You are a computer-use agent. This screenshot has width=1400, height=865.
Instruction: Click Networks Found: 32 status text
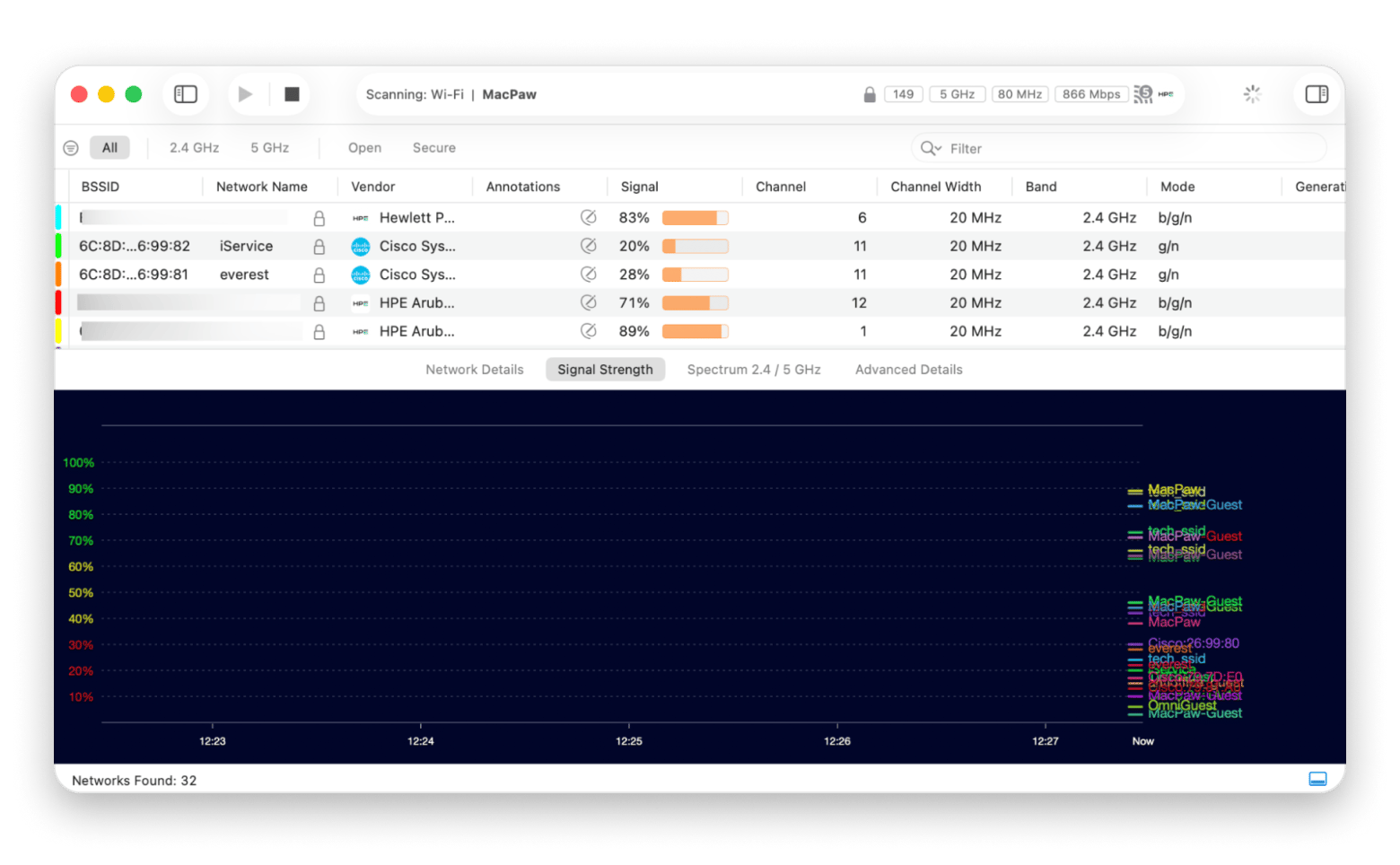coord(134,781)
